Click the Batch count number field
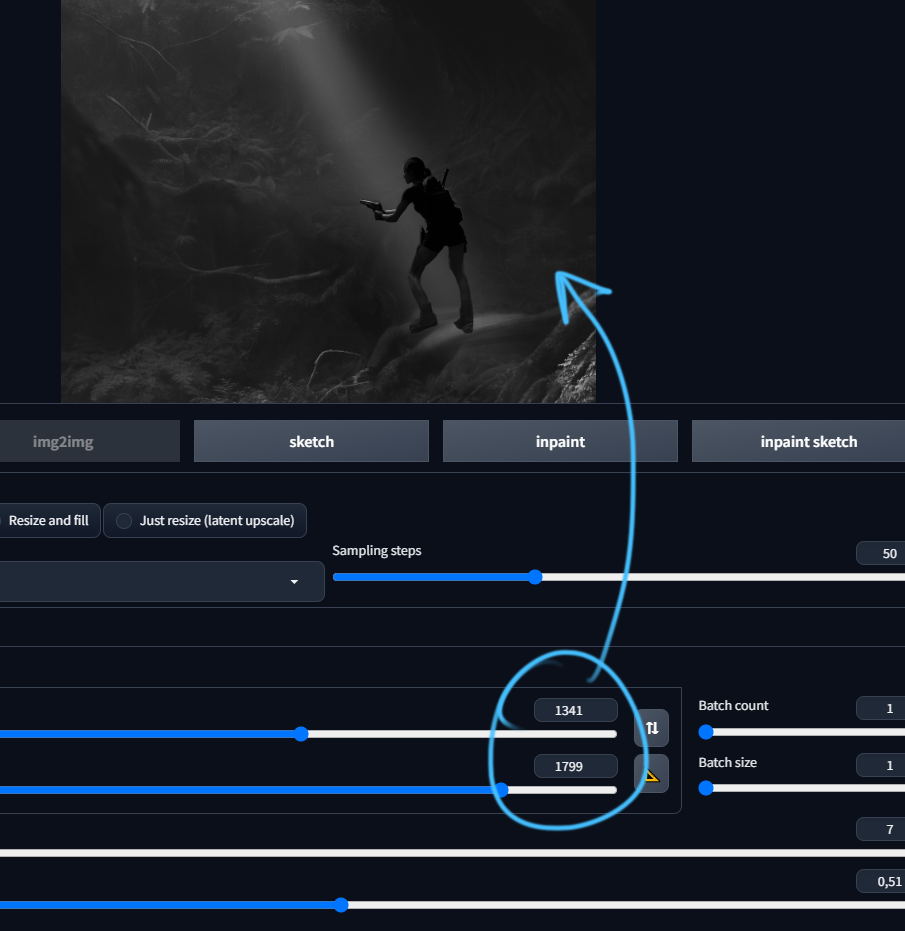The width and height of the screenshot is (905, 931). click(881, 708)
